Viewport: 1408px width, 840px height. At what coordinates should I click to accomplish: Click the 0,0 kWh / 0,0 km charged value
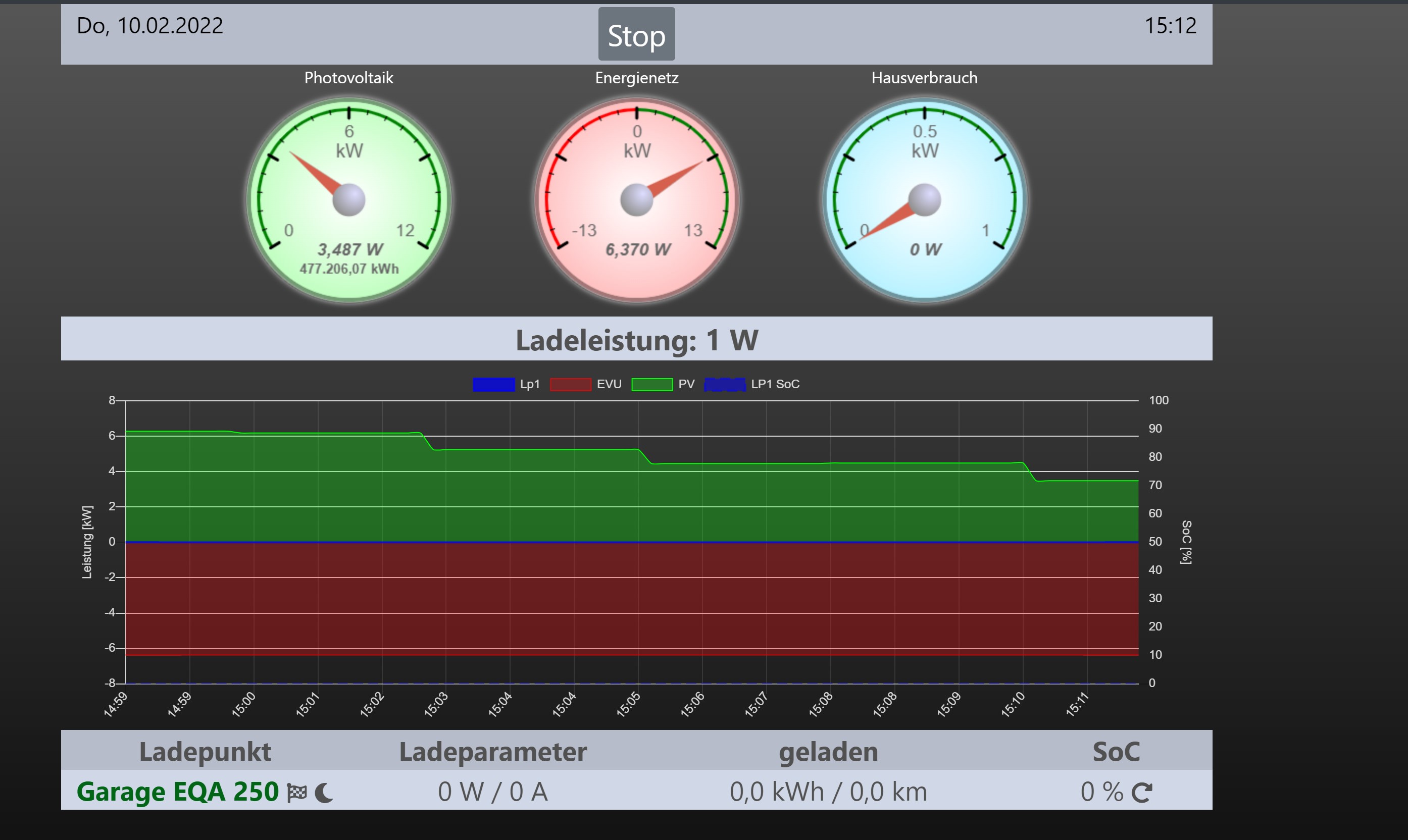[x=828, y=792]
